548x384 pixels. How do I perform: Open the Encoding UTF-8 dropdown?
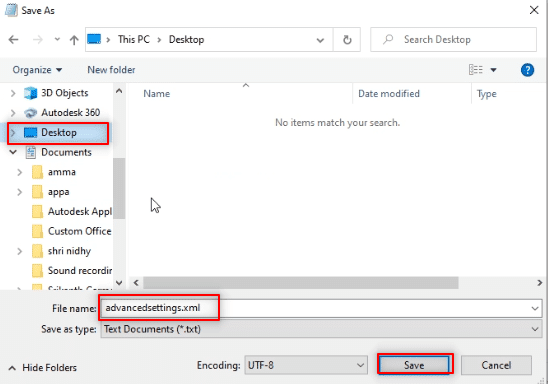[306, 365]
